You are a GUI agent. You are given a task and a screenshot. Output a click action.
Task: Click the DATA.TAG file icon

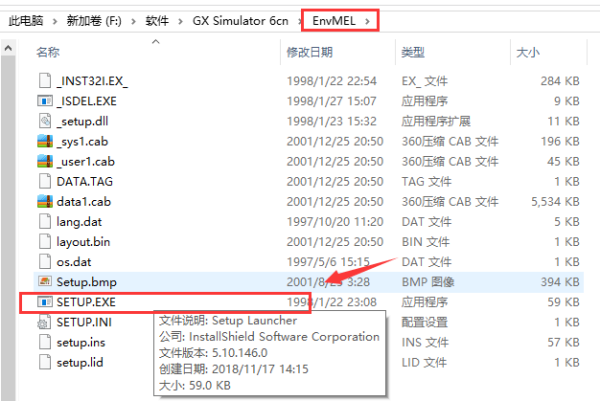(x=45, y=181)
